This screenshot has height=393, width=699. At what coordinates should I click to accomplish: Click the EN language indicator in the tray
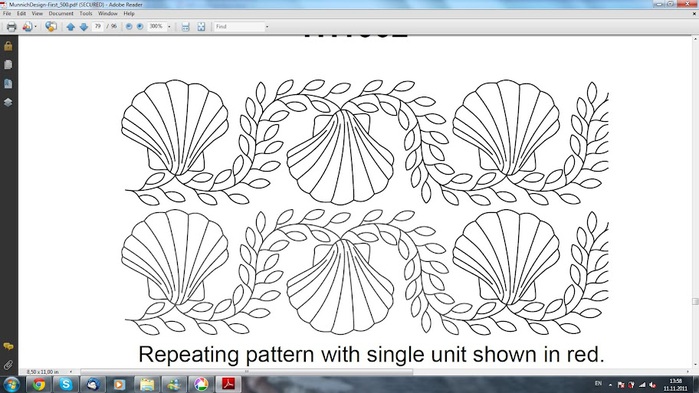tap(598, 384)
